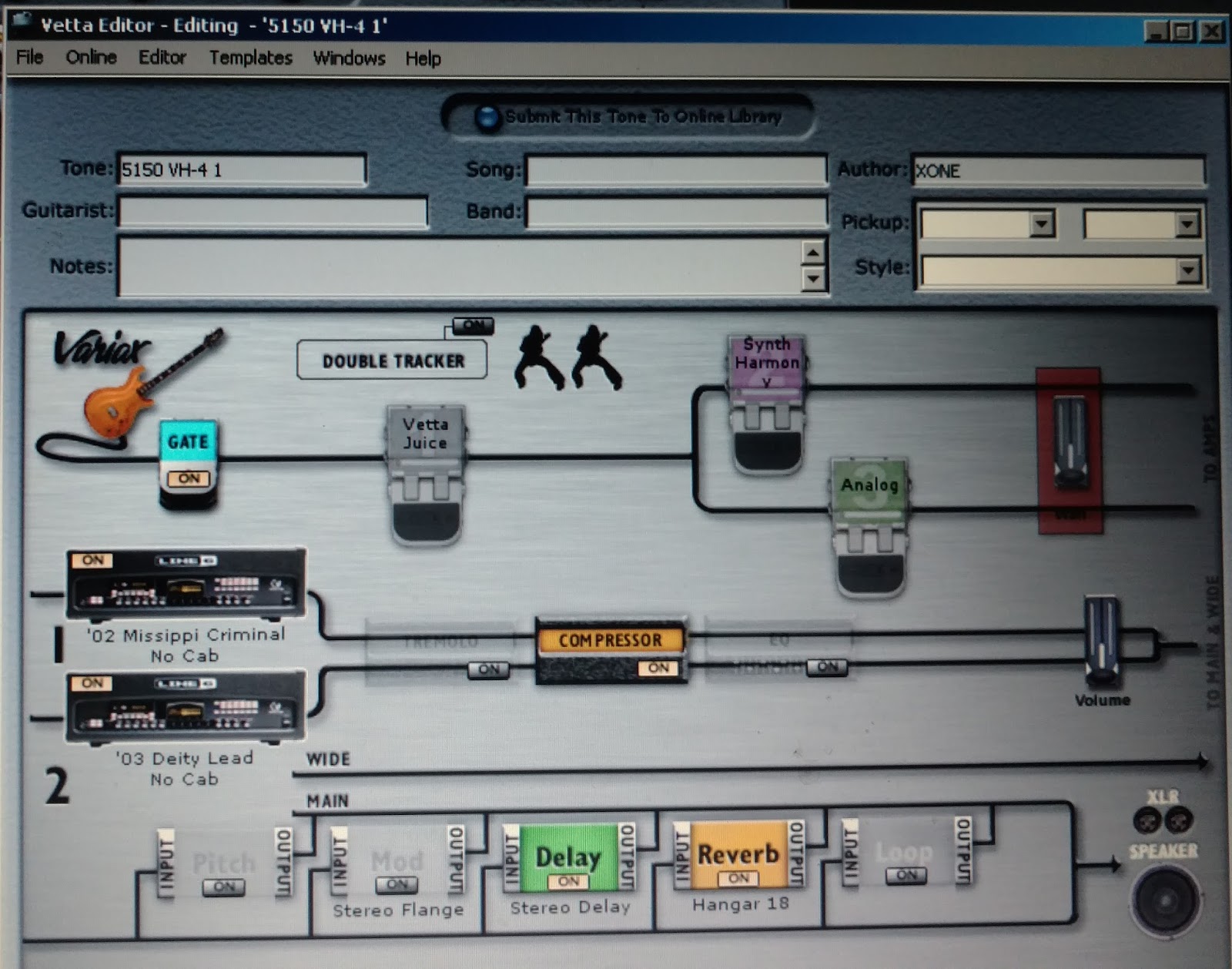Open the File menu
1232x969 pixels.
coord(30,57)
